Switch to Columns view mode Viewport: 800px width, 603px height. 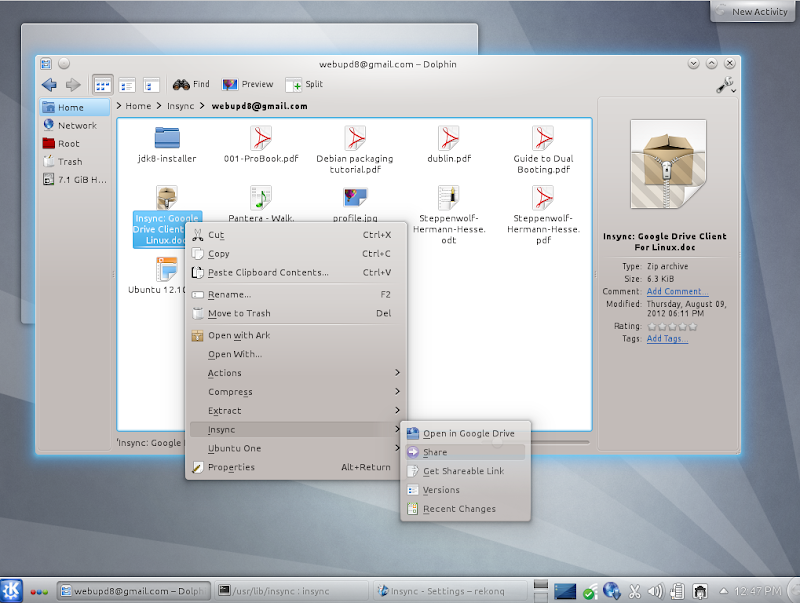tap(151, 85)
